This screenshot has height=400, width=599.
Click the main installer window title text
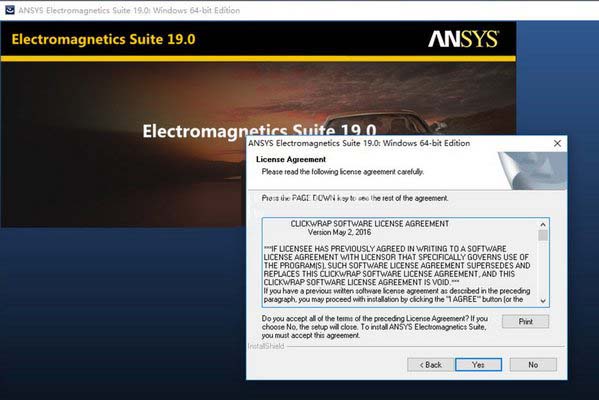129,11
